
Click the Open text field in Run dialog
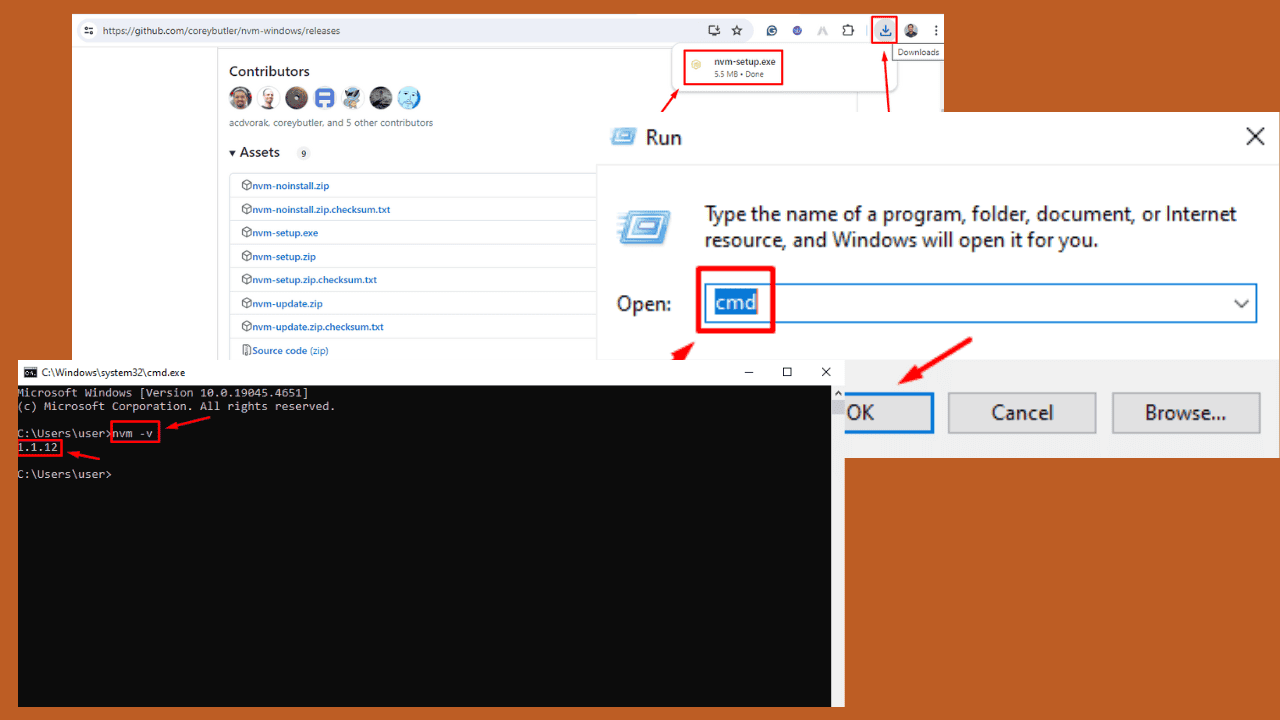[x=980, y=303]
